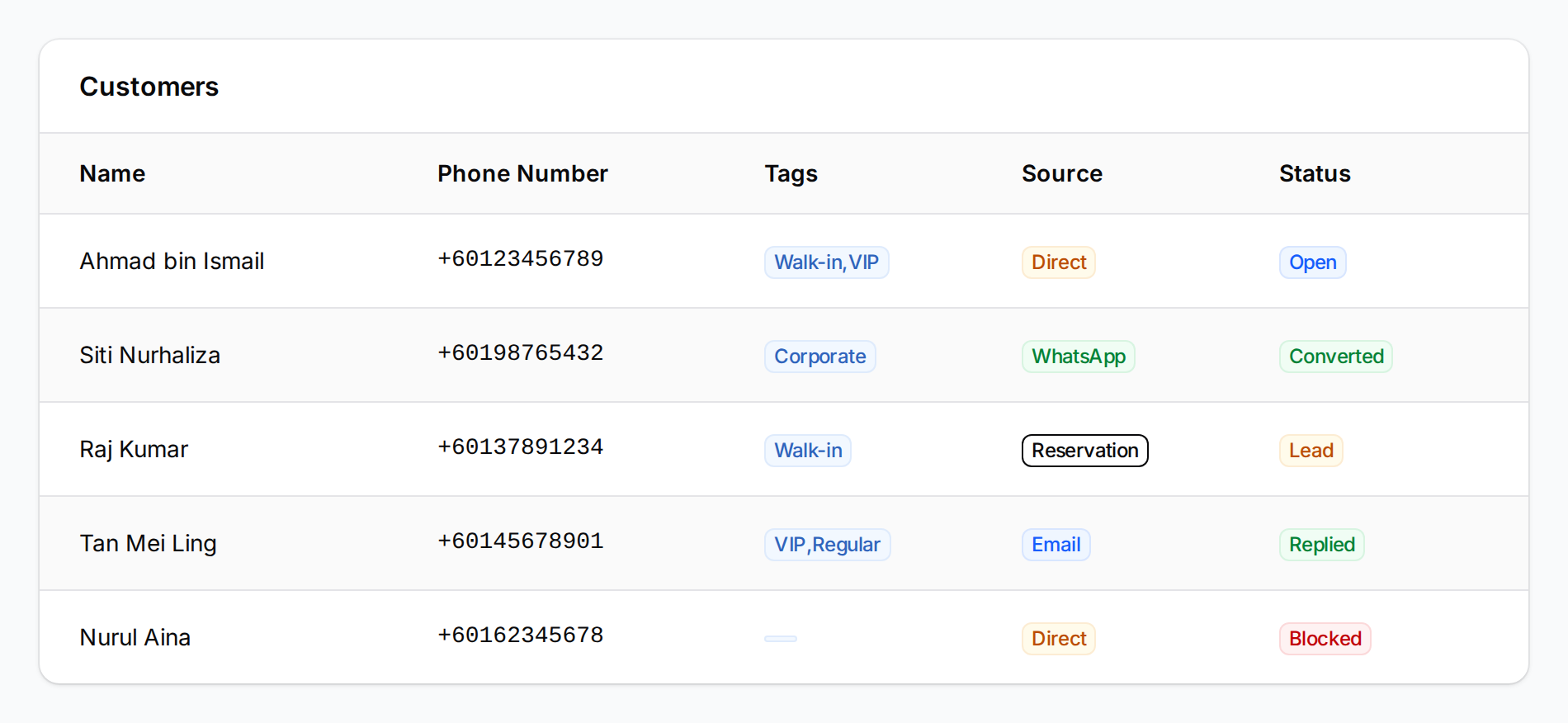Click the empty tag placeholder for Nurul Aina
This screenshot has width=1568, height=723.
[x=780, y=638]
